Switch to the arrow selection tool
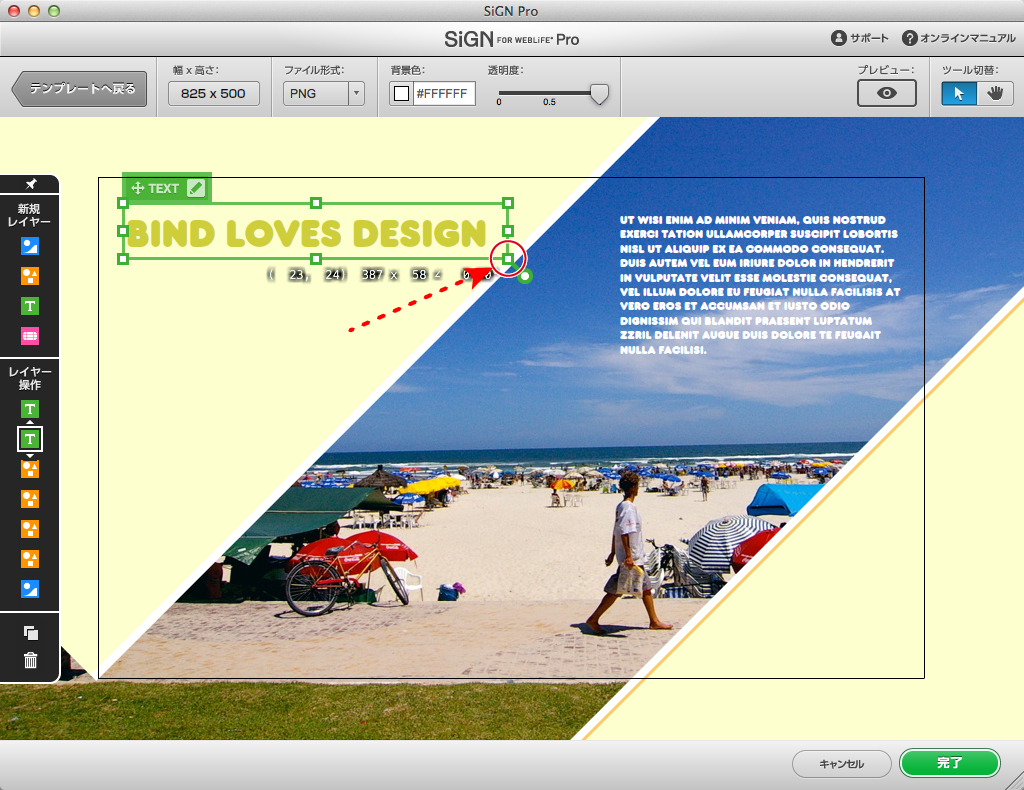Viewport: 1024px width, 790px height. [x=959, y=93]
